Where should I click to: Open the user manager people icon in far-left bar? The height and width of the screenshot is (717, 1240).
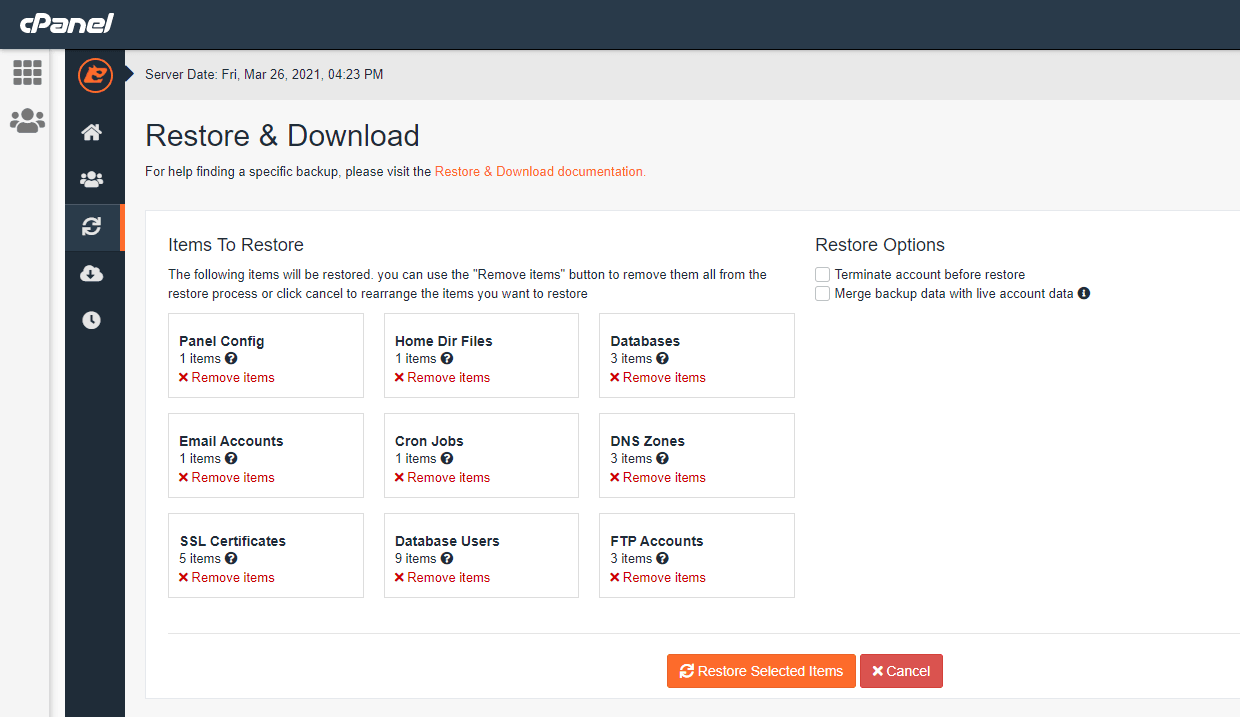coord(27,121)
